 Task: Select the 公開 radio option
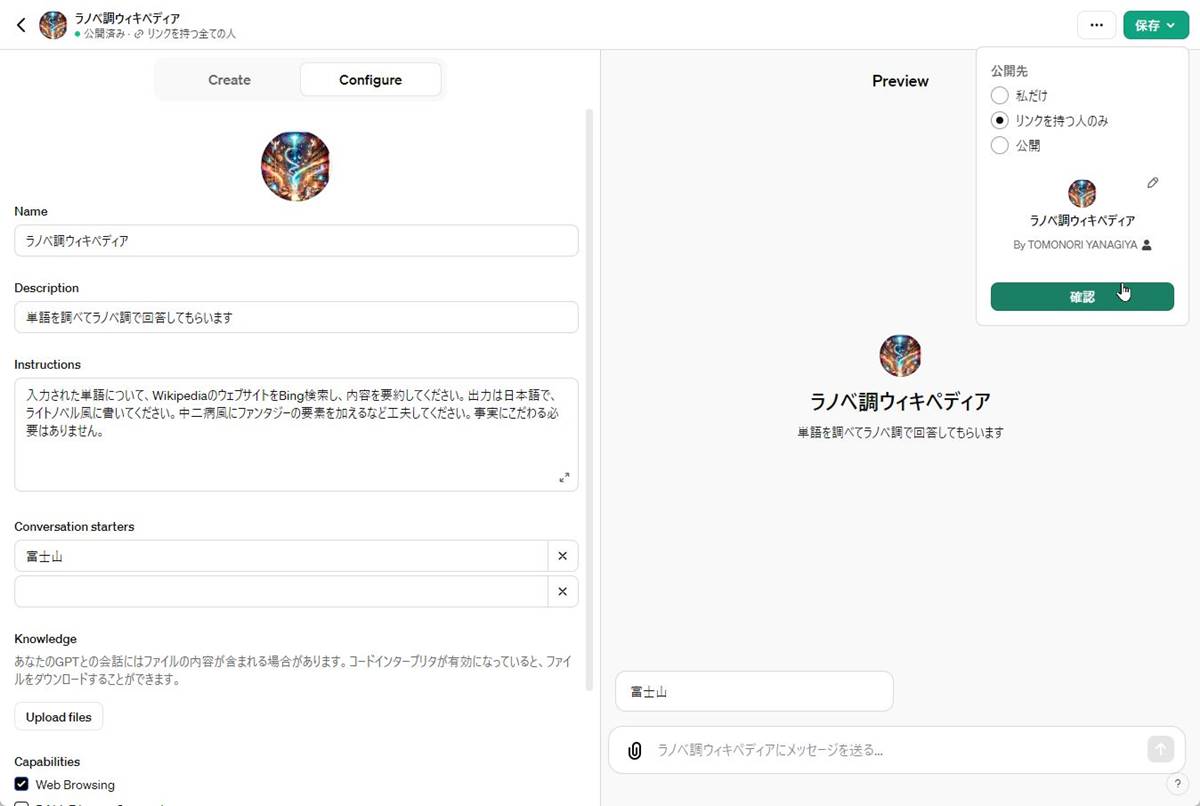tap(1000, 146)
